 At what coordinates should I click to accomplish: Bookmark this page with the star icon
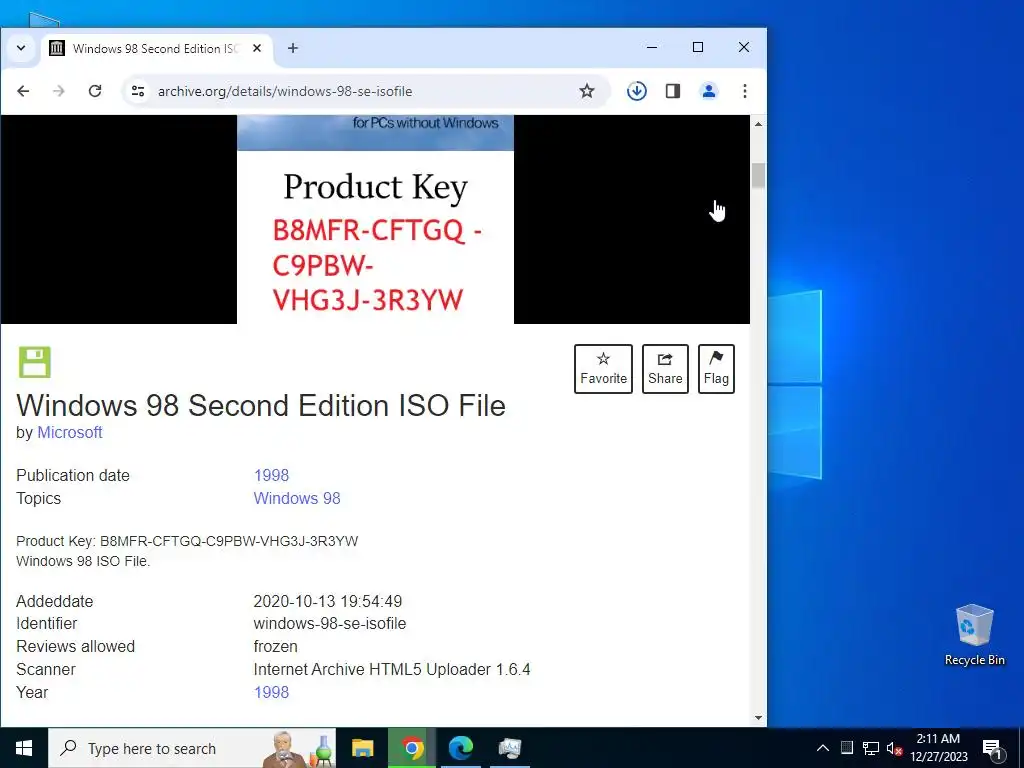[x=586, y=91]
